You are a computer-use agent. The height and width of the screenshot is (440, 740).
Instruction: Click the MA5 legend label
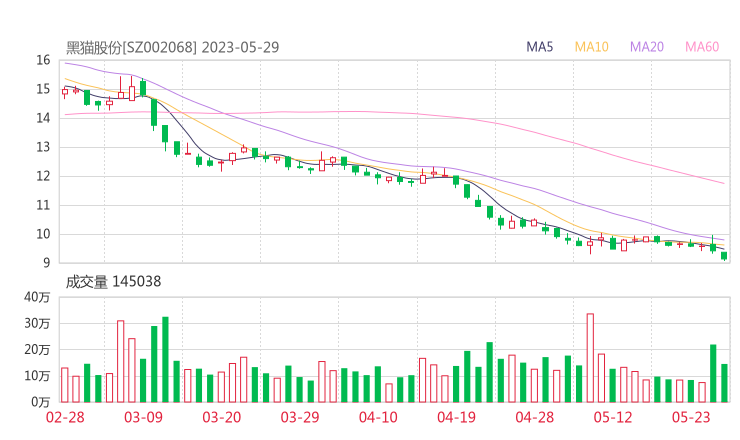pos(539,47)
